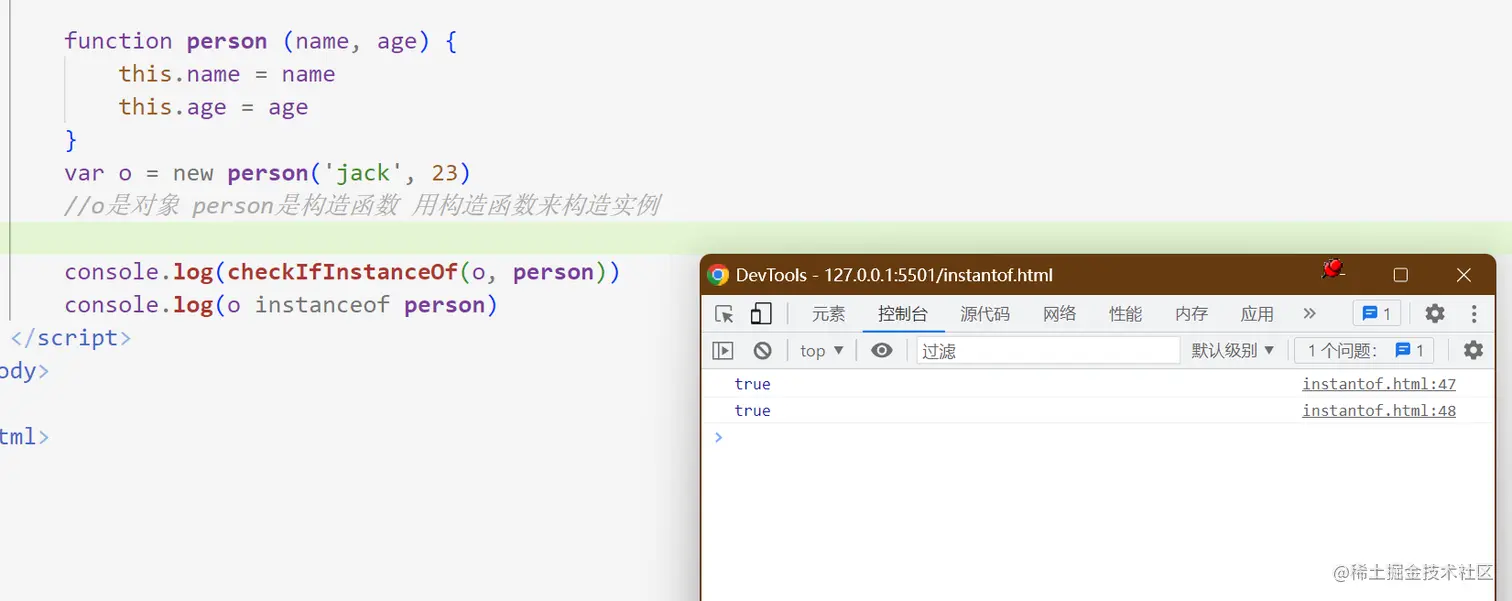
Task: Switch to the 源代码 tab
Action: [985, 314]
